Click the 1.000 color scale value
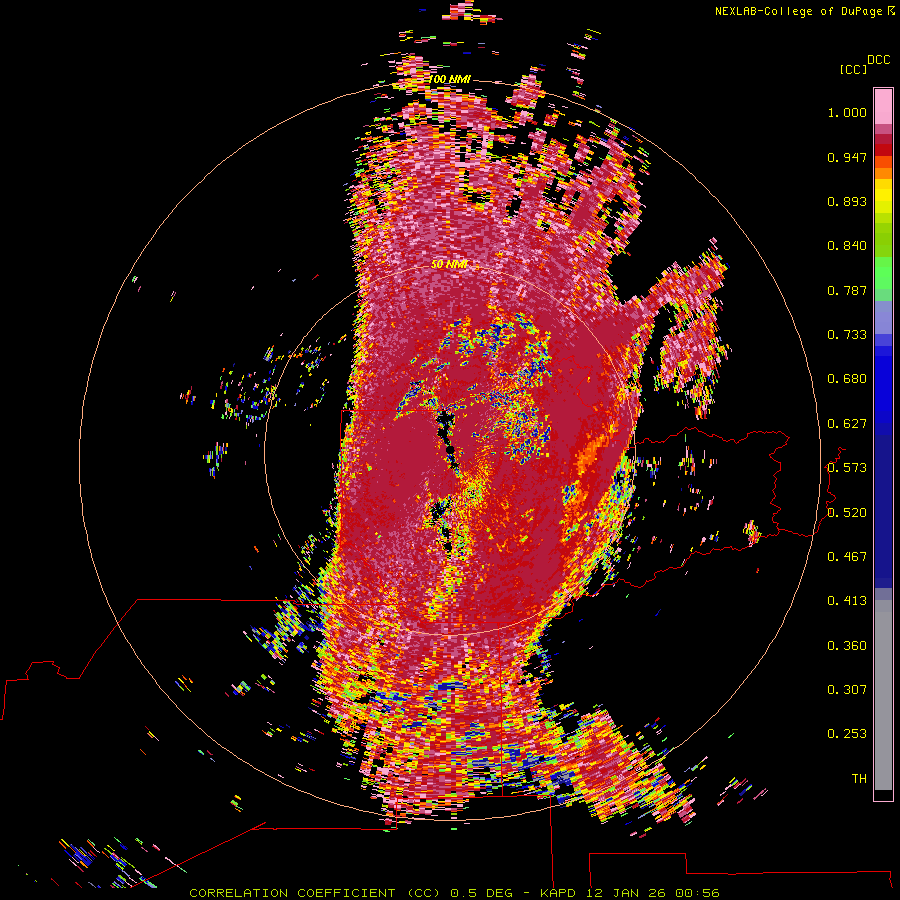Viewport: 900px width, 900px height. 847,112
